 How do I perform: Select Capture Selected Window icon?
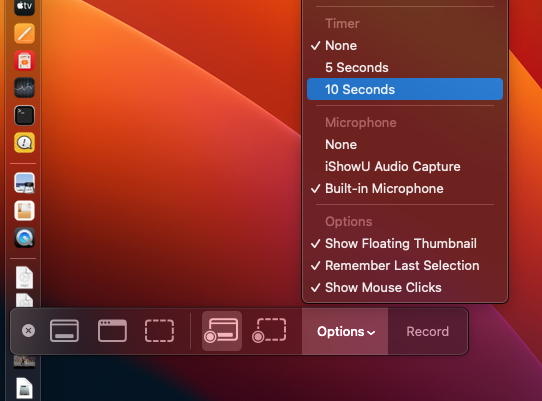coord(112,331)
